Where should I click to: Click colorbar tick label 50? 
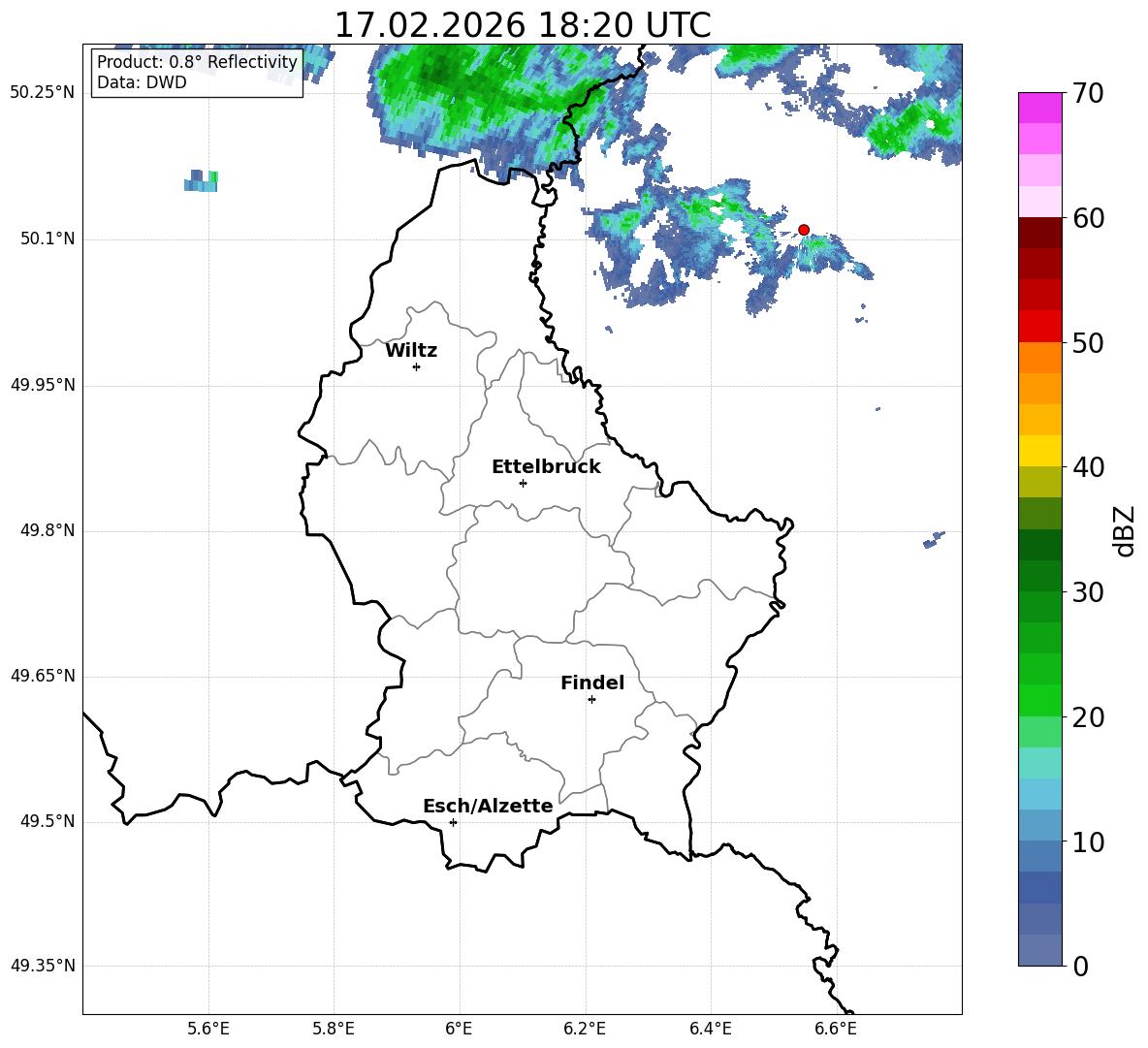(1088, 342)
